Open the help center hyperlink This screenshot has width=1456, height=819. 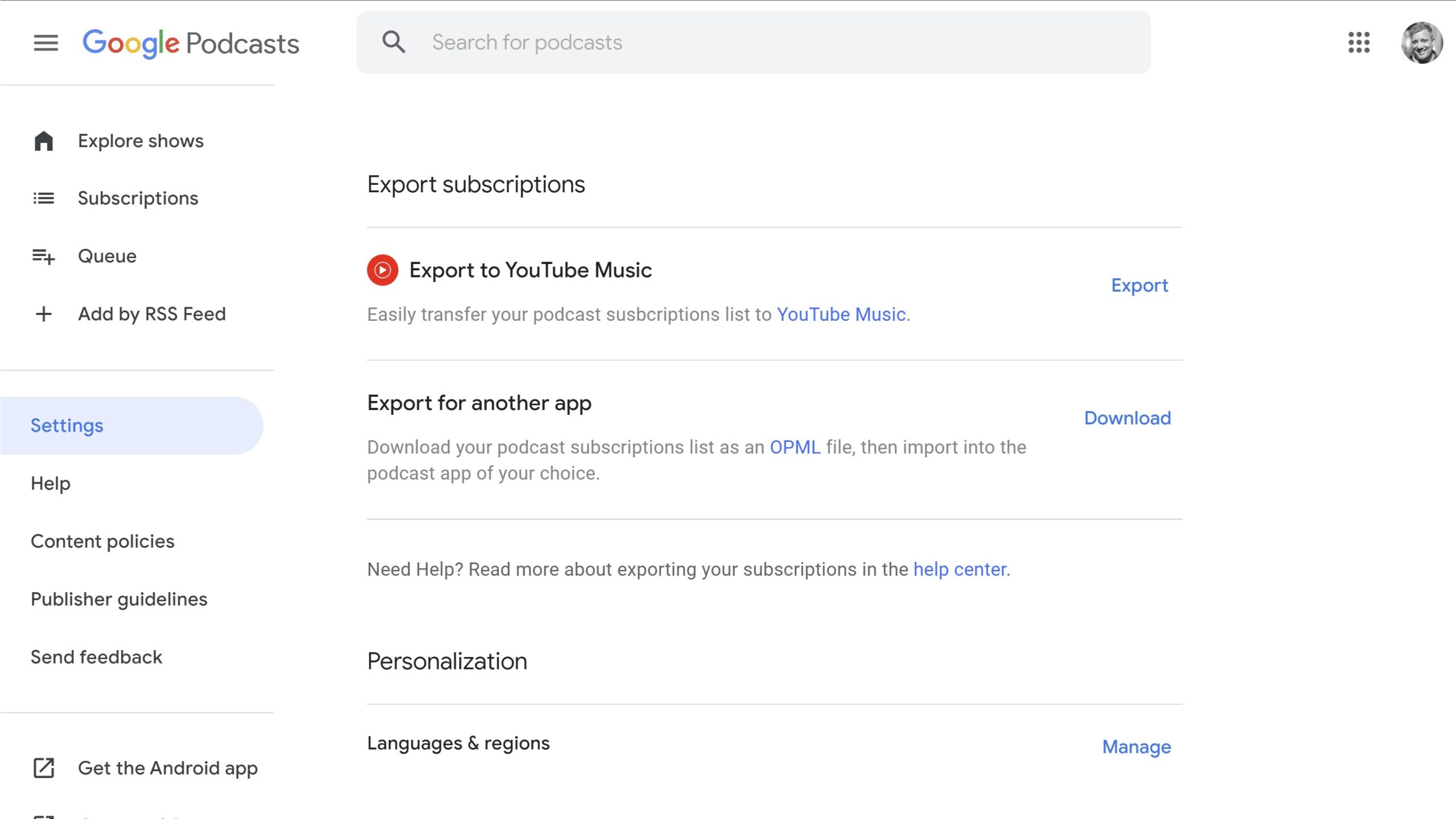(960, 569)
